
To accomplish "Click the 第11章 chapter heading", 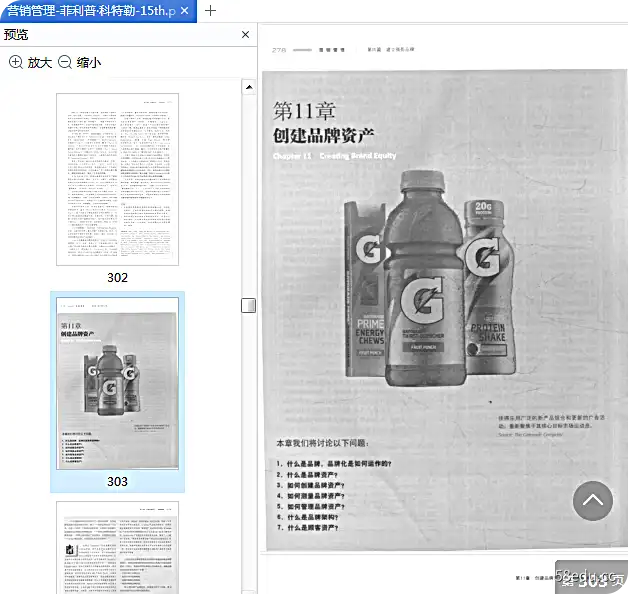I will 304,111.
